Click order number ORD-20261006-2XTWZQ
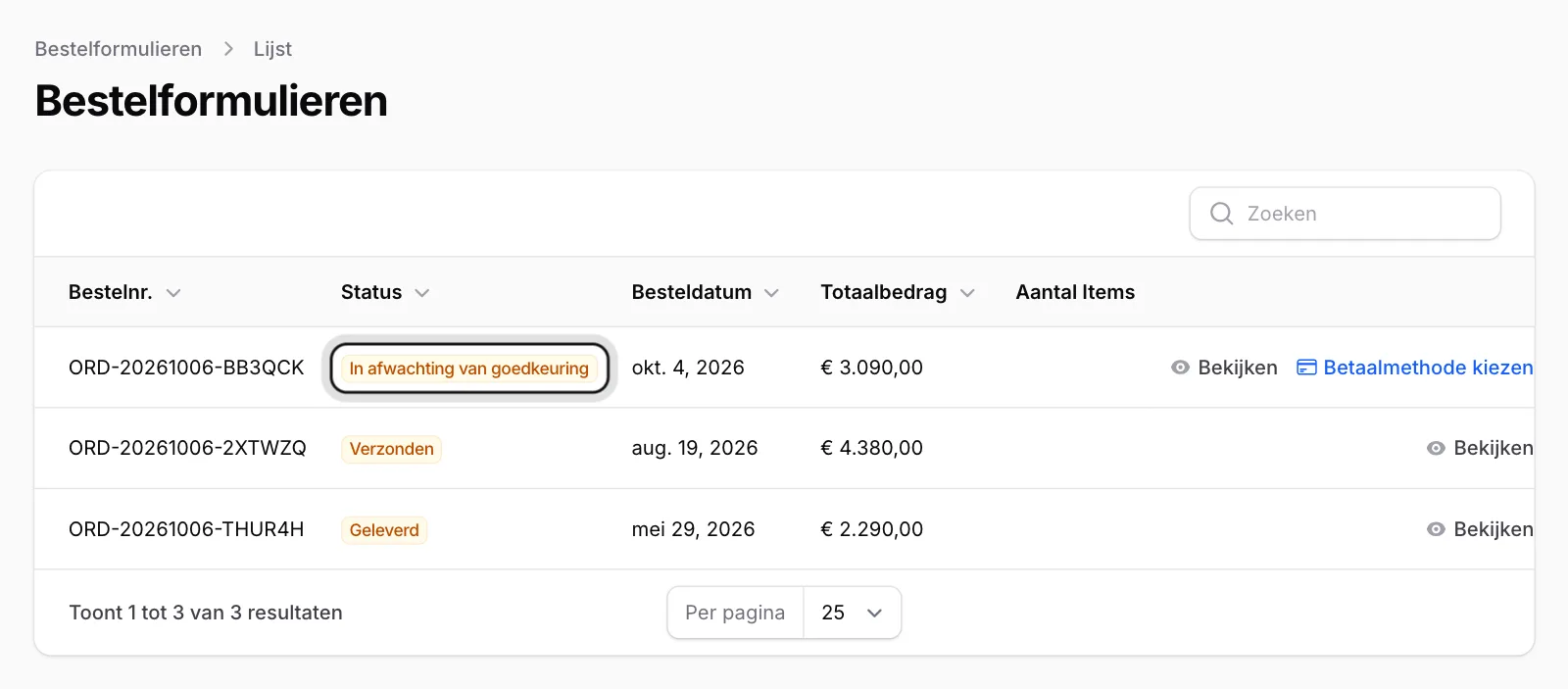1568x689 pixels. [x=187, y=448]
